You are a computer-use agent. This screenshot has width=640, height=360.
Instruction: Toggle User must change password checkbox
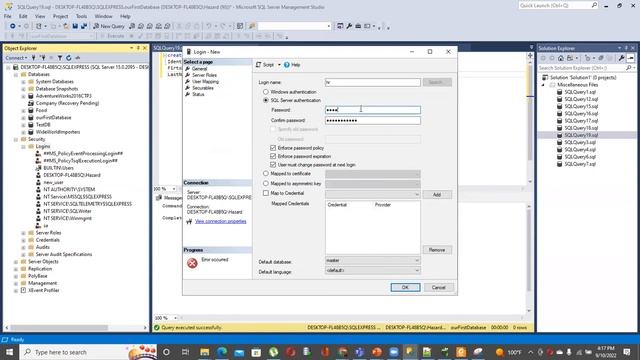(273, 165)
